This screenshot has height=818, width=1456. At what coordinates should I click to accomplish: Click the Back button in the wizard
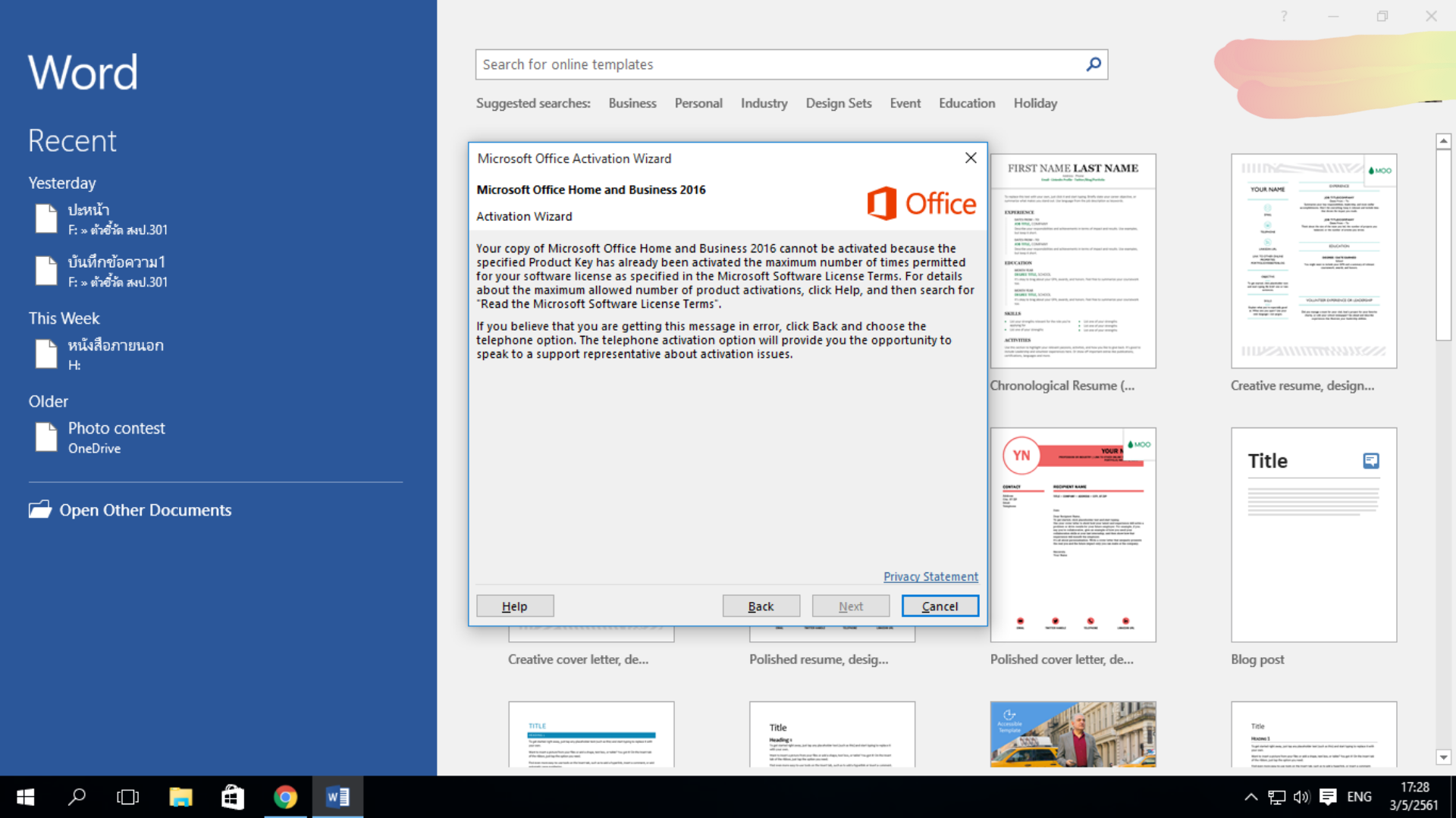pos(761,606)
